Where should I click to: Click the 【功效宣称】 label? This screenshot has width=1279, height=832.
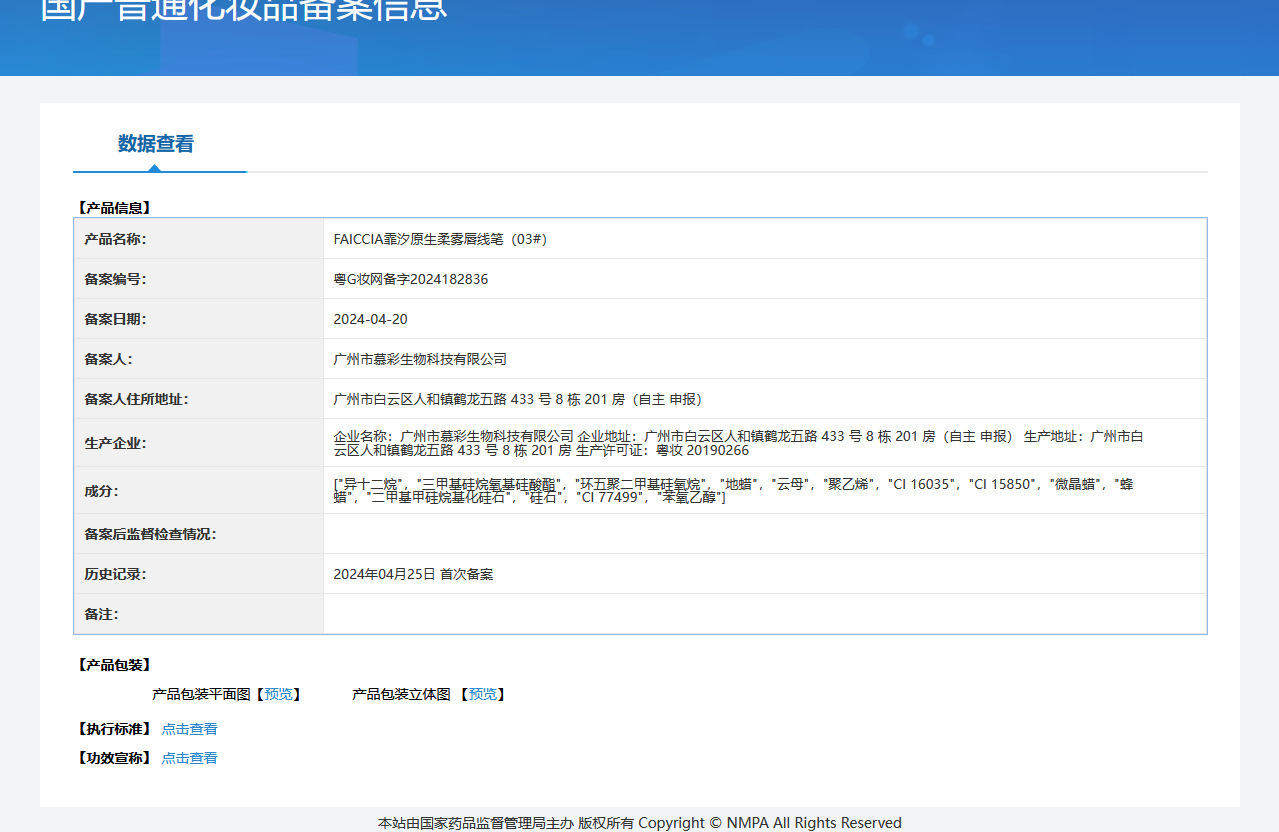[x=114, y=758]
